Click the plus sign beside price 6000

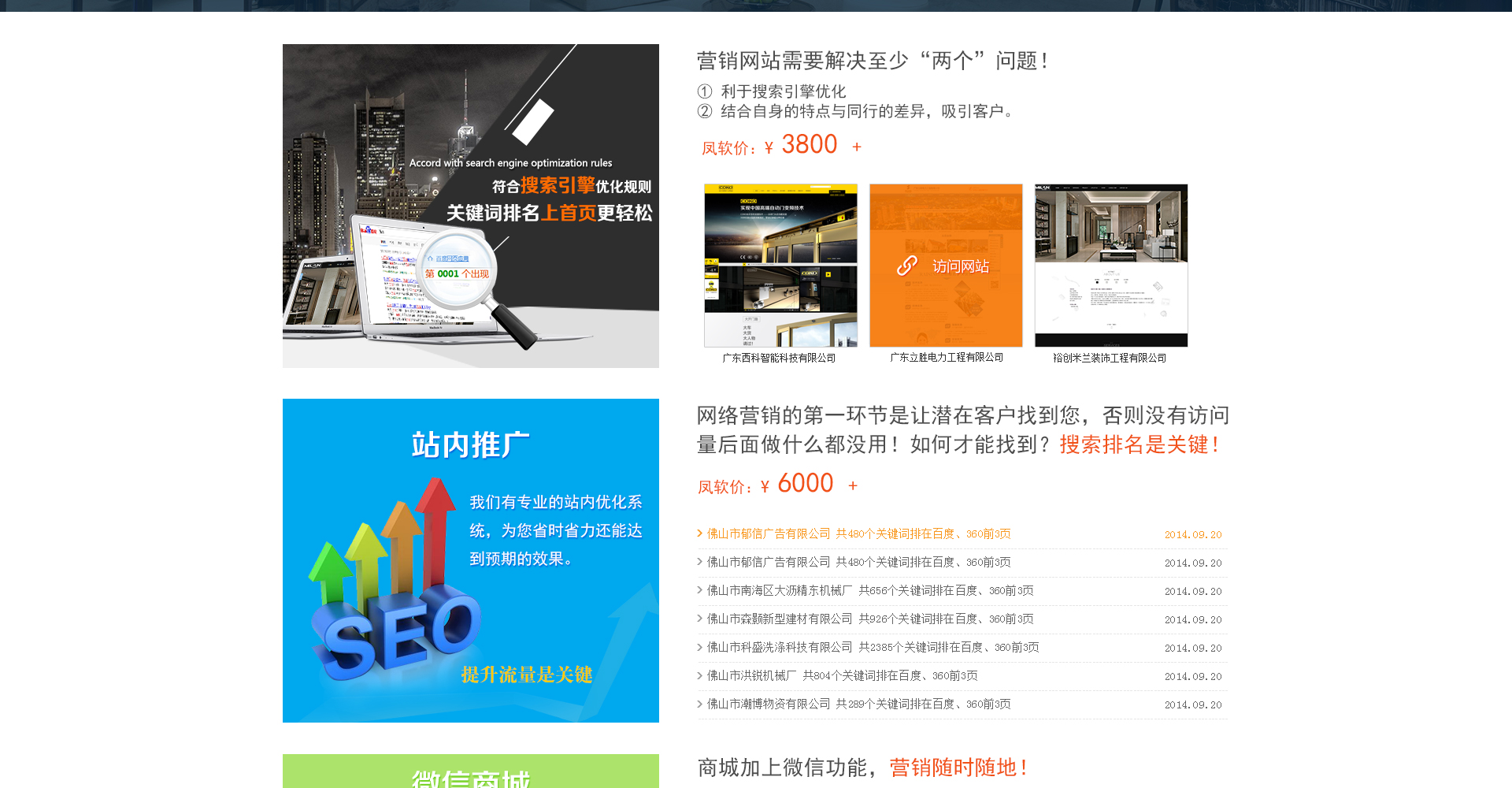tap(853, 486)
